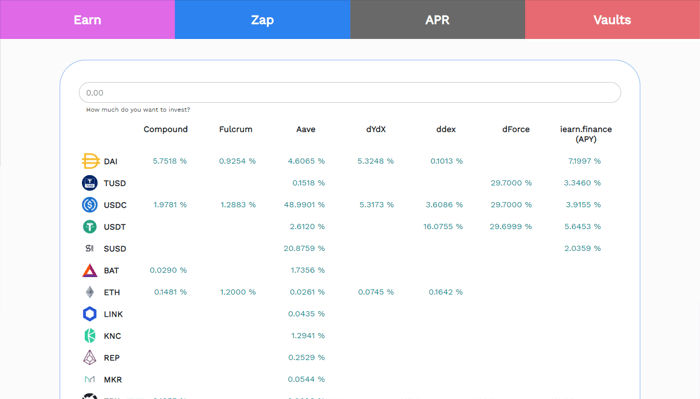Click REP Aave rate 0.2529 %
The height and width of the screenshot is (399, 700).
(x=307, y=357)
